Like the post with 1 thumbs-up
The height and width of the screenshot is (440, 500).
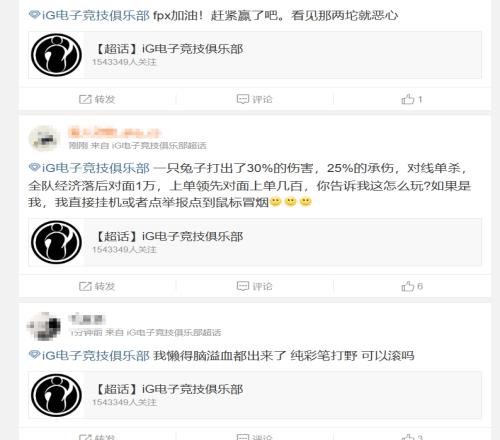(412, 99)
